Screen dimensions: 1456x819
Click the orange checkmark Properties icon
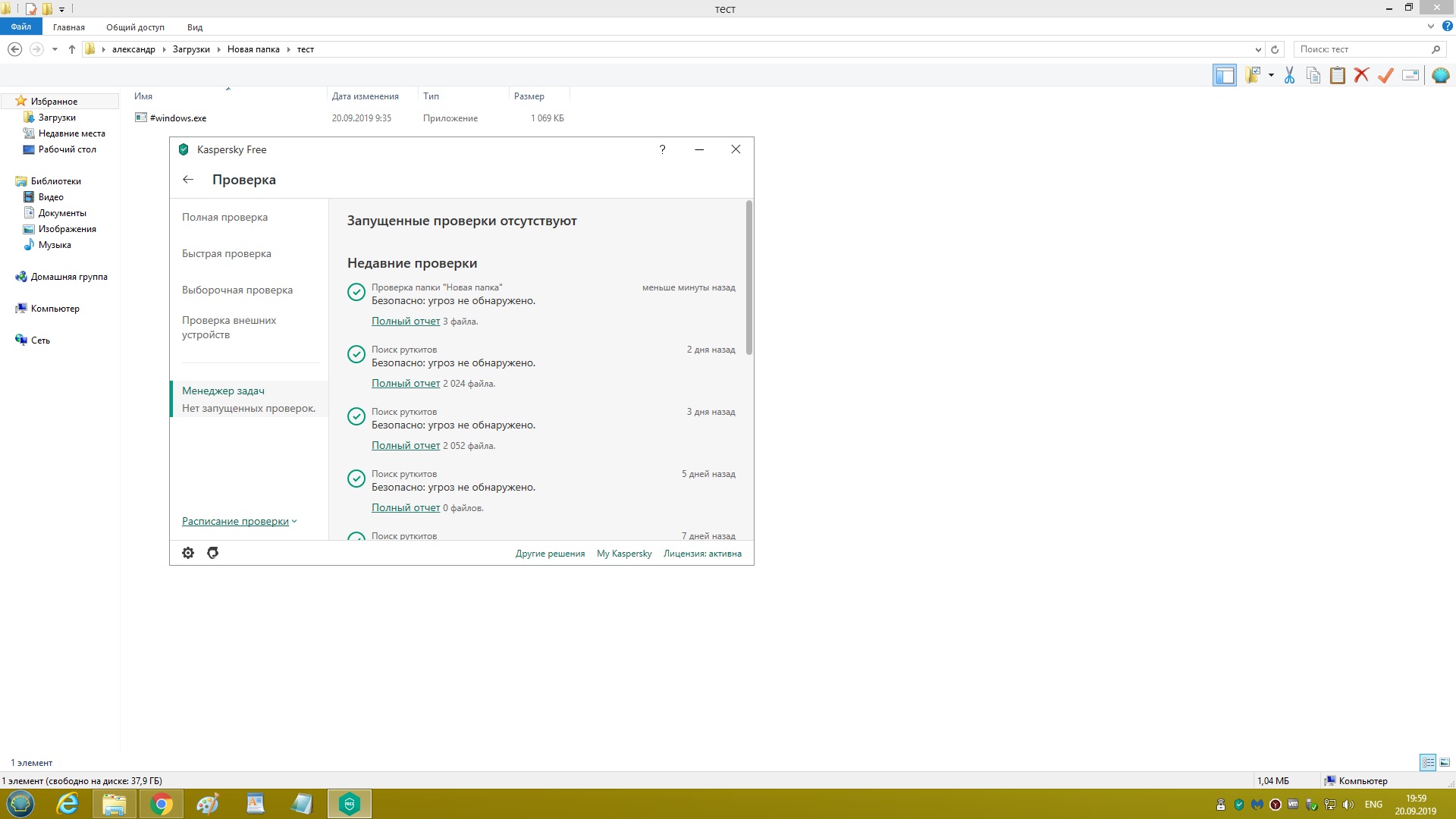1385,75
